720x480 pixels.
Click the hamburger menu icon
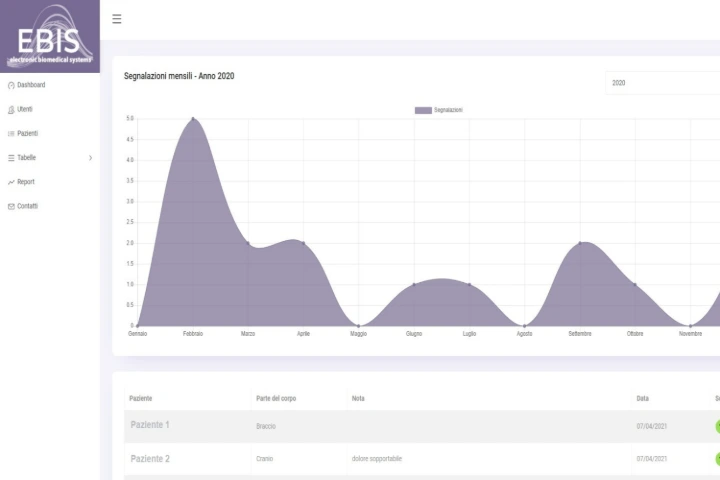[x=117, y=19]
